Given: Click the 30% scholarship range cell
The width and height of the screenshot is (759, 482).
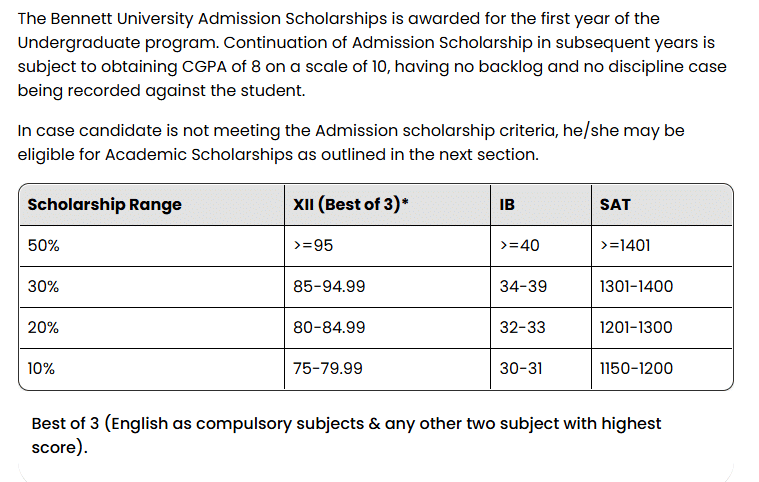Looking at the screenshot, I should click(x=43, y=287).
